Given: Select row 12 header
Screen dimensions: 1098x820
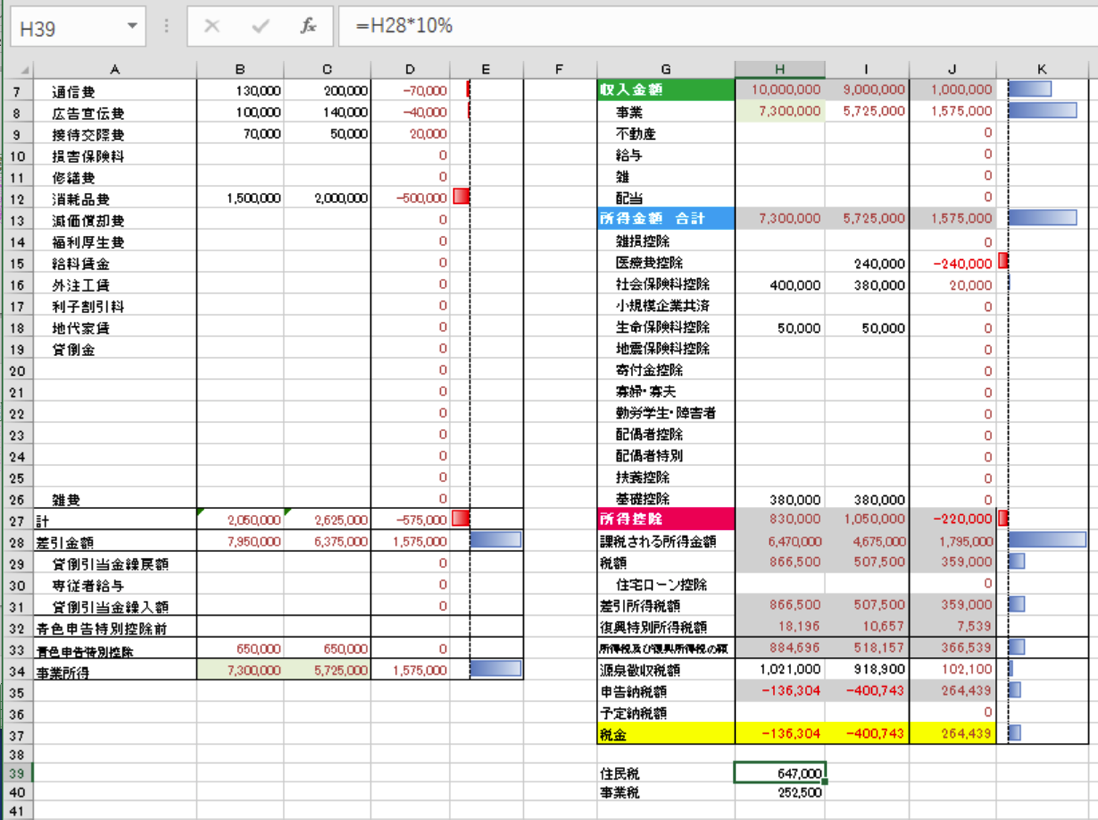Looking at the screenshot, I should click(x=17, y=199).
